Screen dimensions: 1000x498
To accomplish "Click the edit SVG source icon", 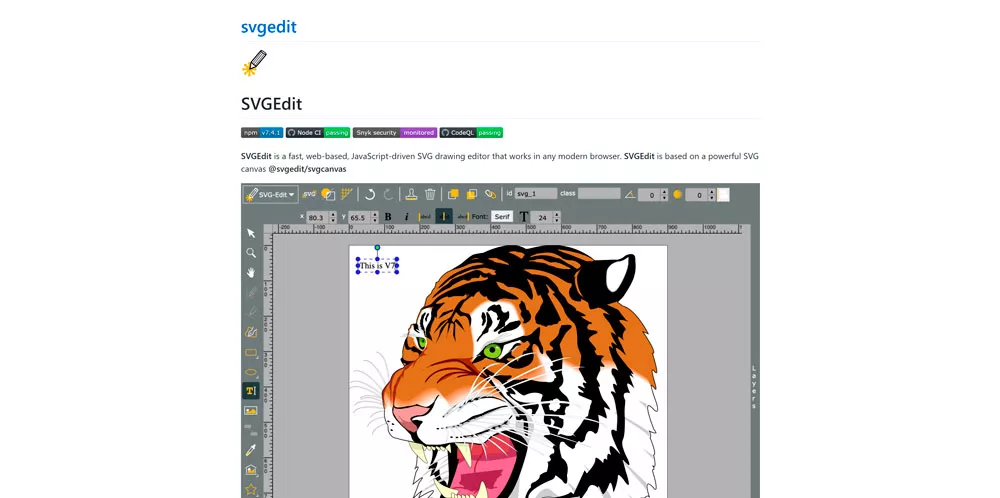I will [309, 194].
